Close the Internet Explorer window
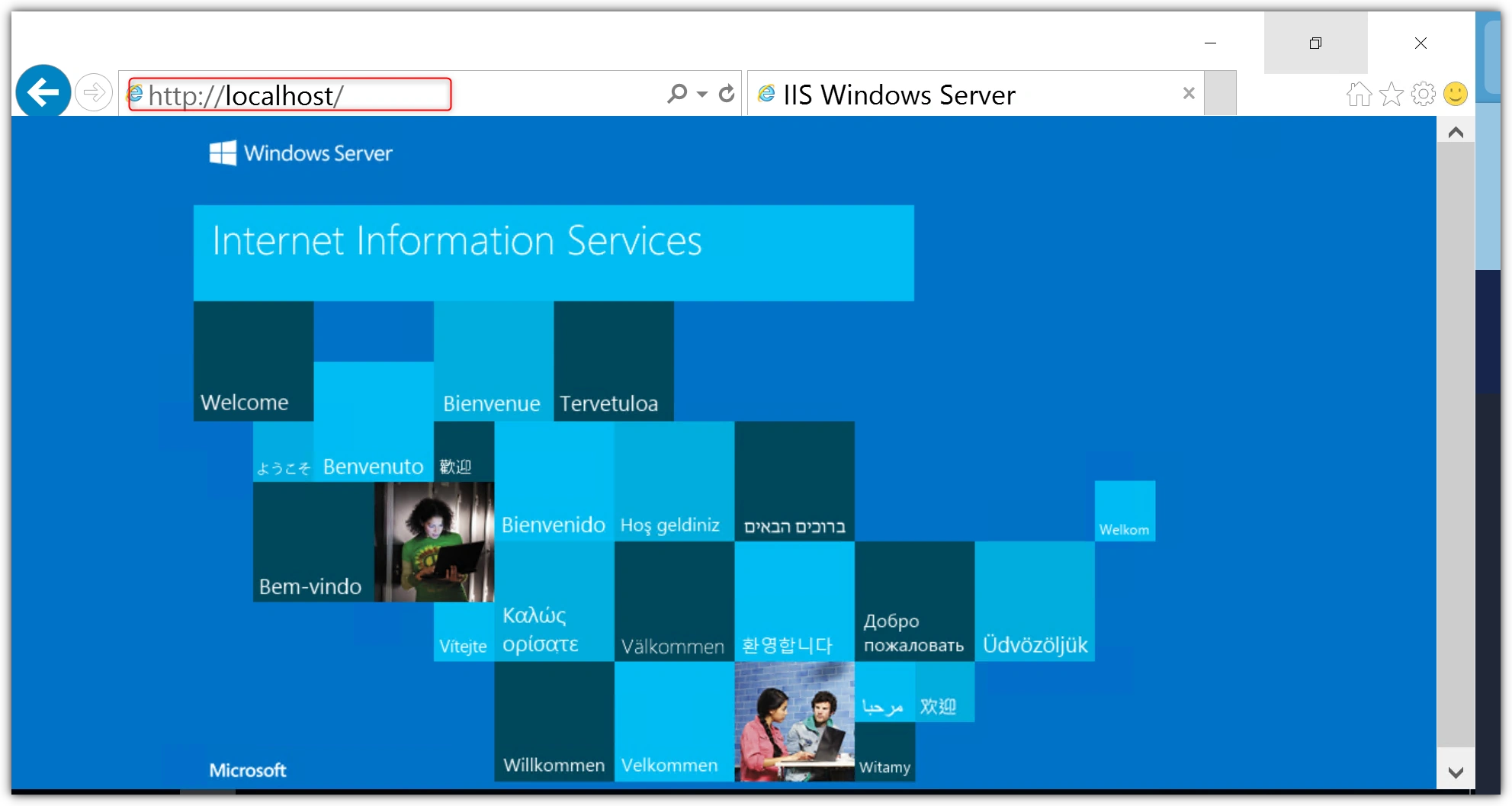This screenshot has width=1512, height=806. [1421, 43]
